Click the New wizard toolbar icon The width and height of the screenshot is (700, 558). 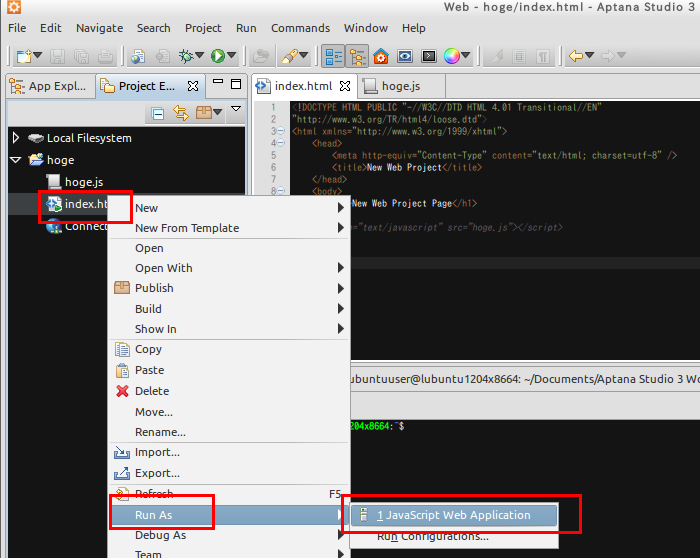[x=24, y=56]
